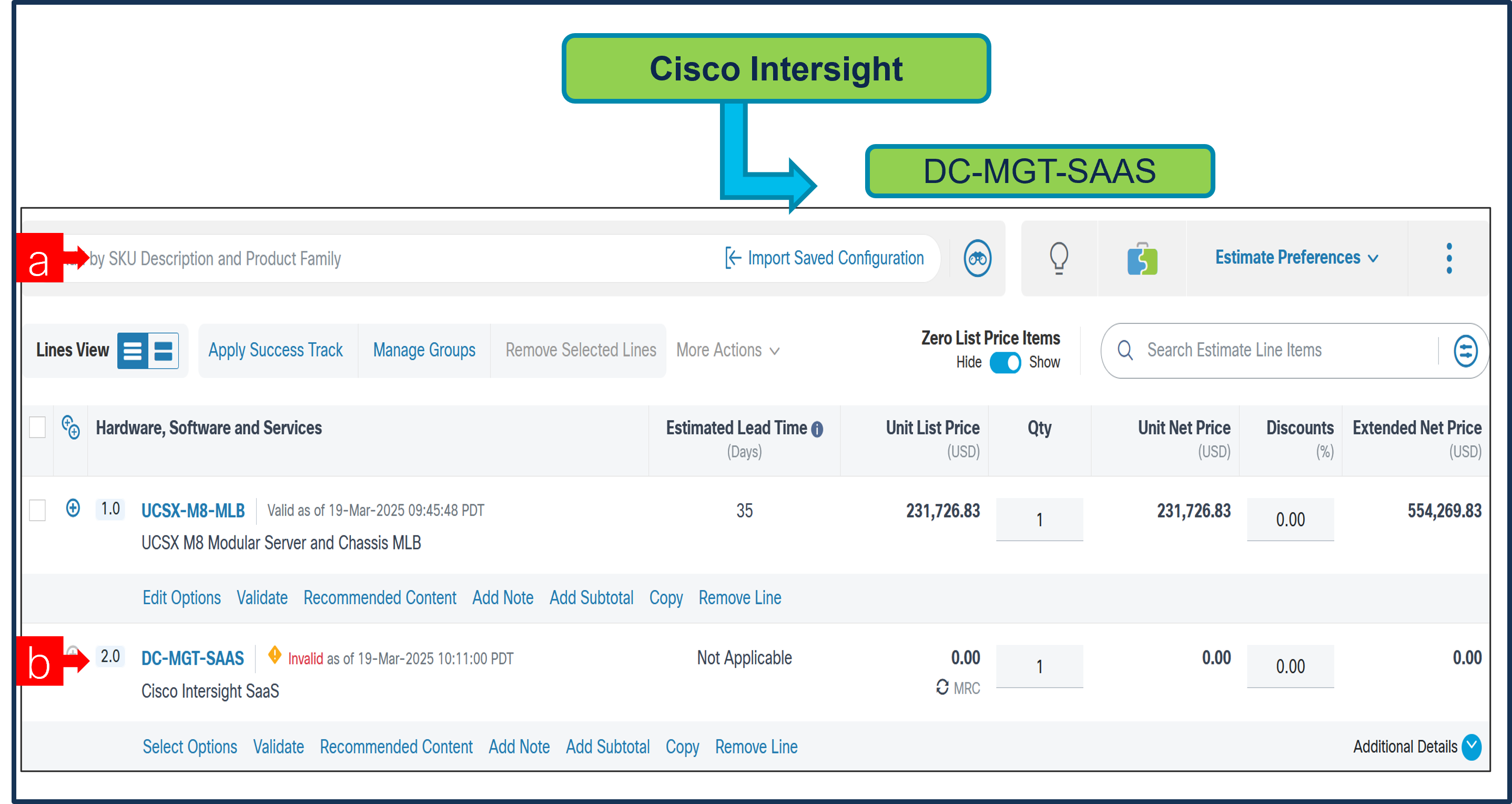Click the Qty input field for UCSX-M8-MLB

click(1039, 520)
